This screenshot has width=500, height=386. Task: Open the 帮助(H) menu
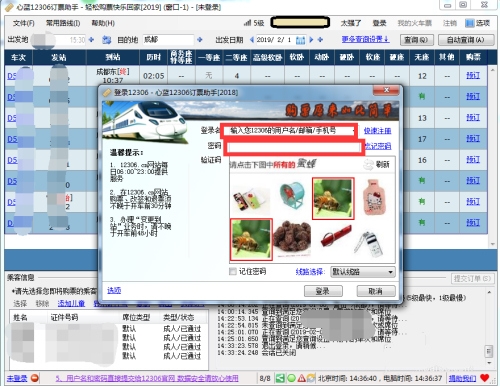click(x=103, y=23)
